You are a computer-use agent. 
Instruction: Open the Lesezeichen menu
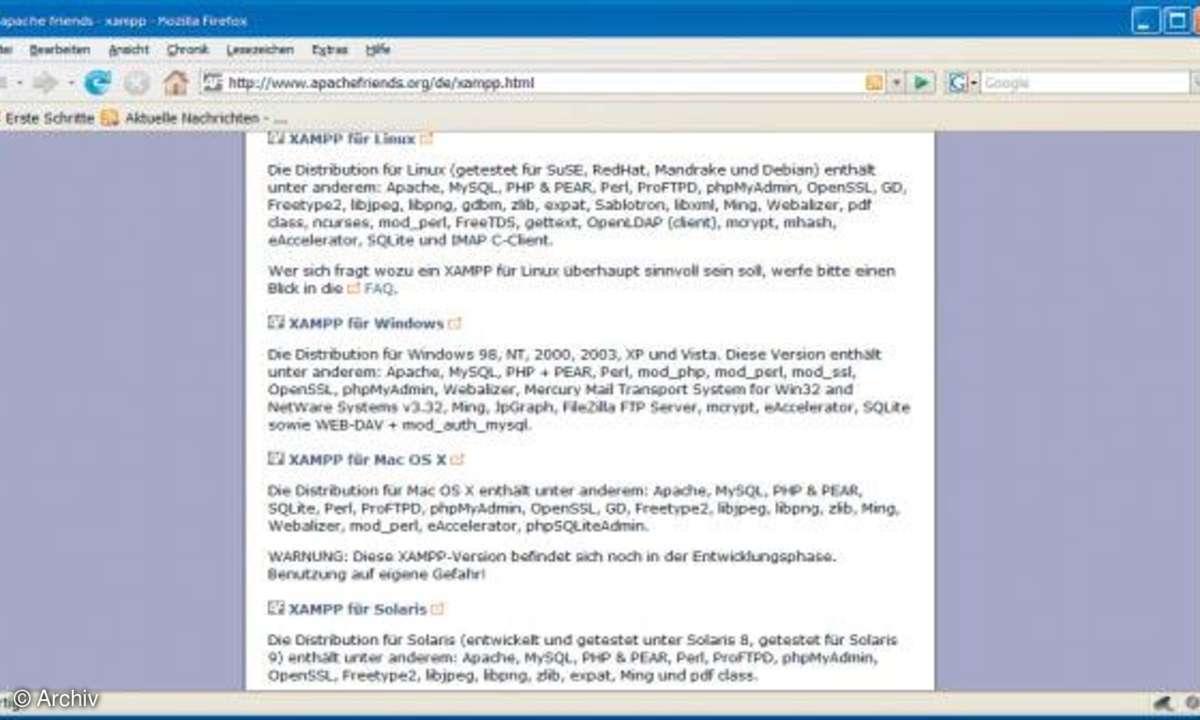click(260, 49)
